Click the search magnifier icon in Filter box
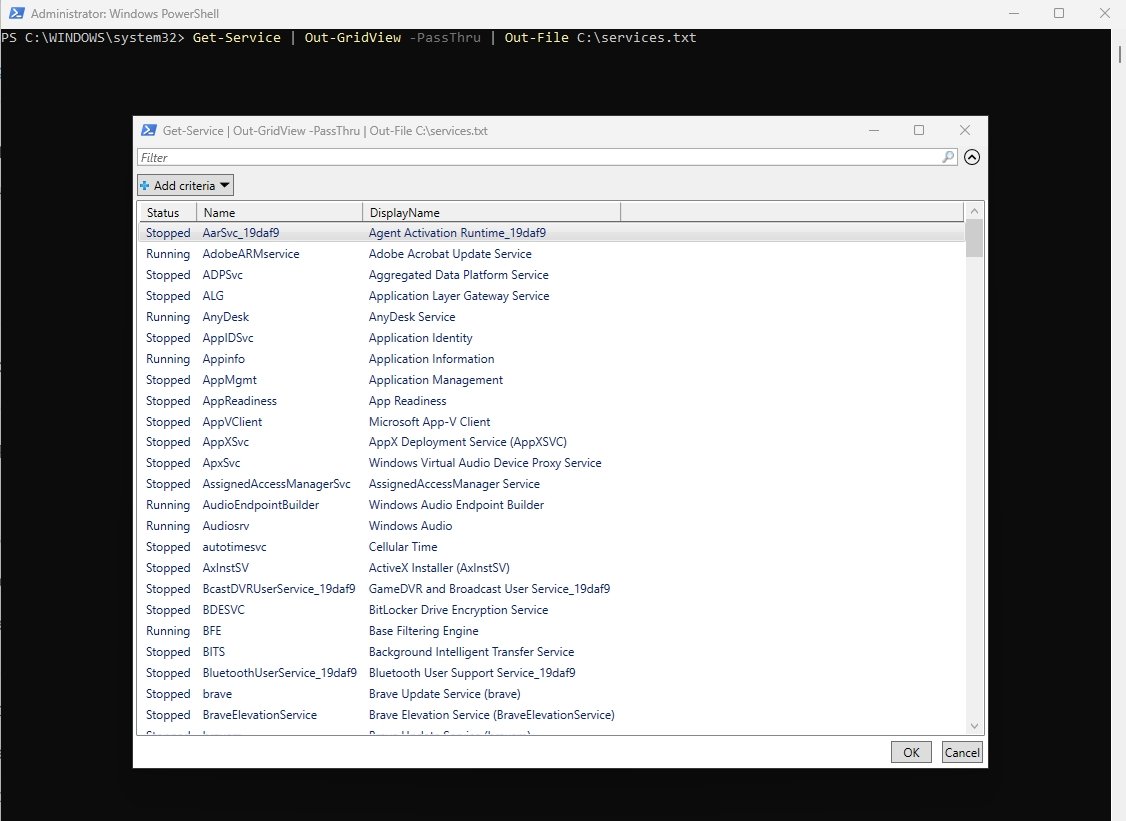 point(948,157)
